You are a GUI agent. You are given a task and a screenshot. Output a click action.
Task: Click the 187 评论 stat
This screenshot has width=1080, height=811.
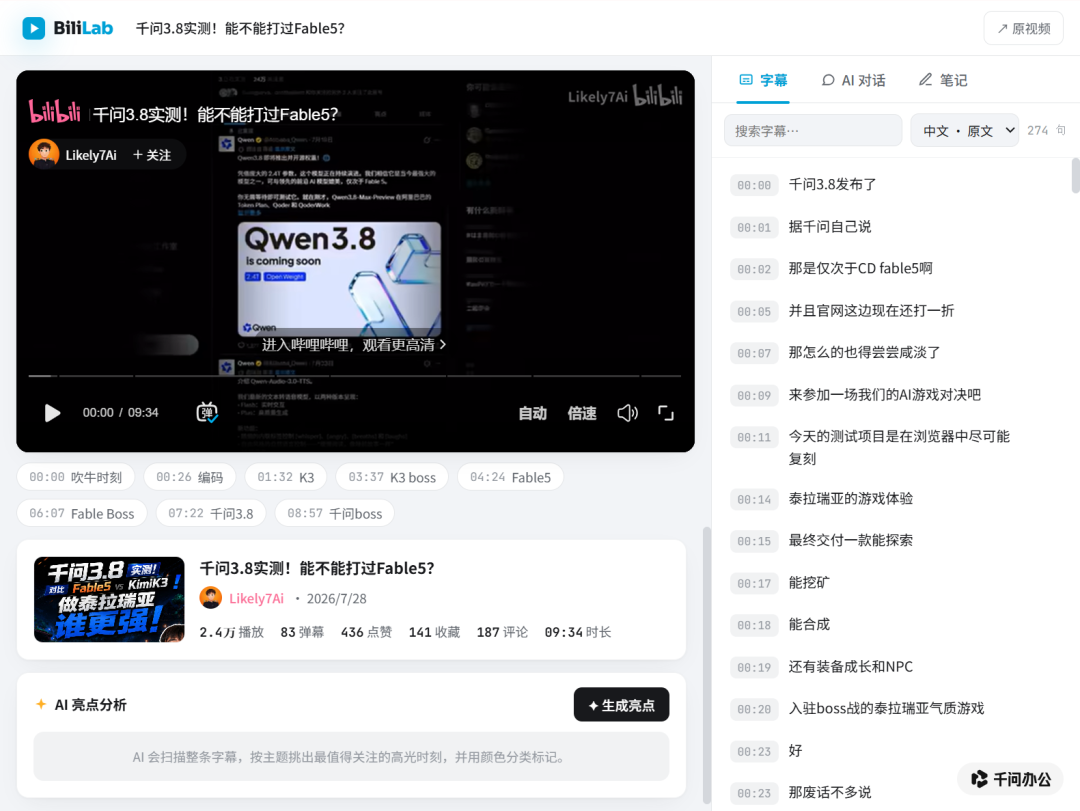[x=502, y=632]
